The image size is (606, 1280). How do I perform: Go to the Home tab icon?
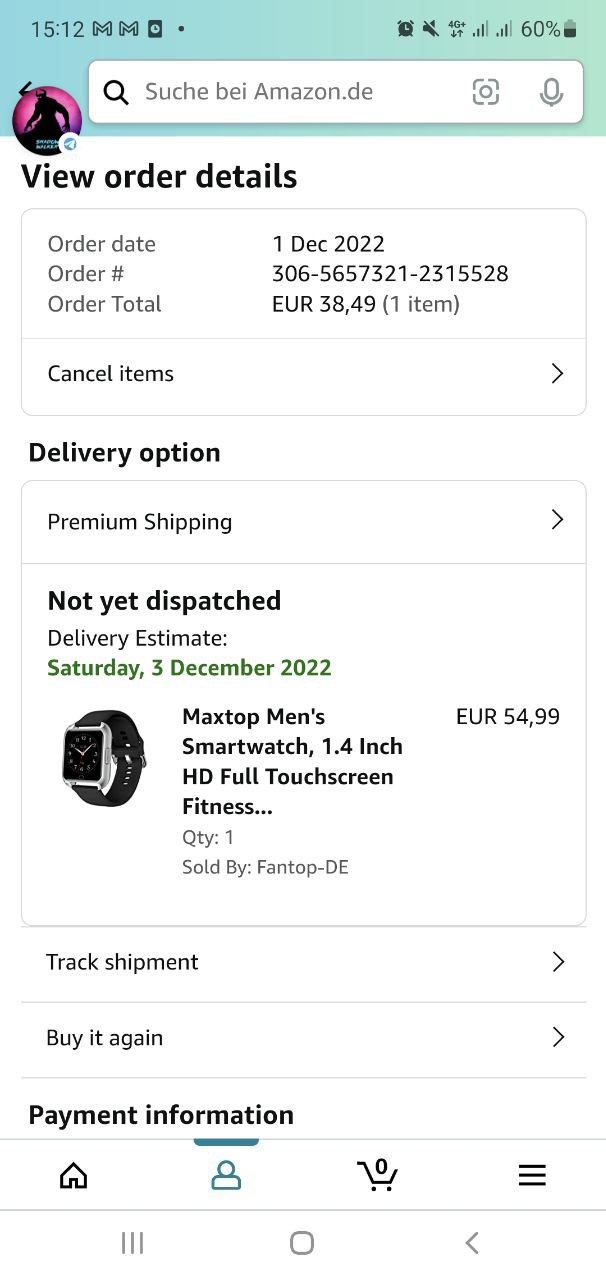pos(73,1175)
